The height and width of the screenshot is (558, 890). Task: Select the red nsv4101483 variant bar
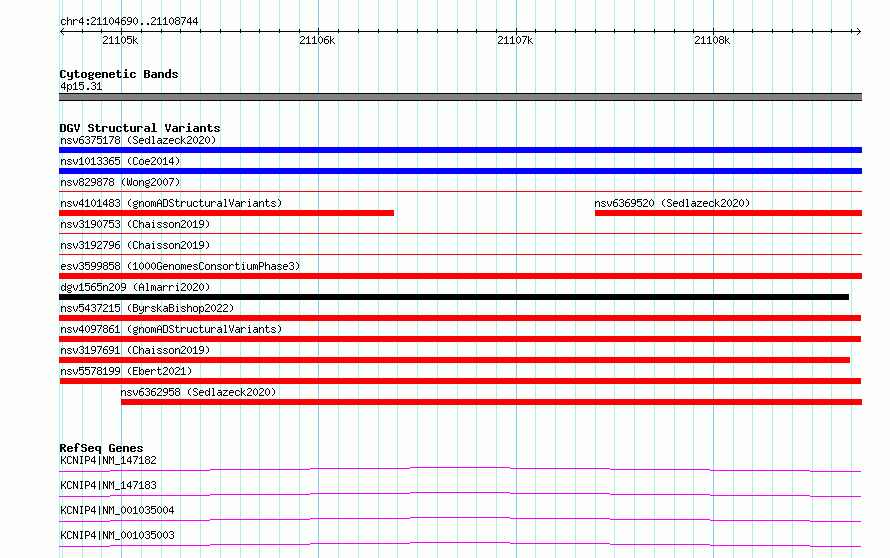click(226, 213)
